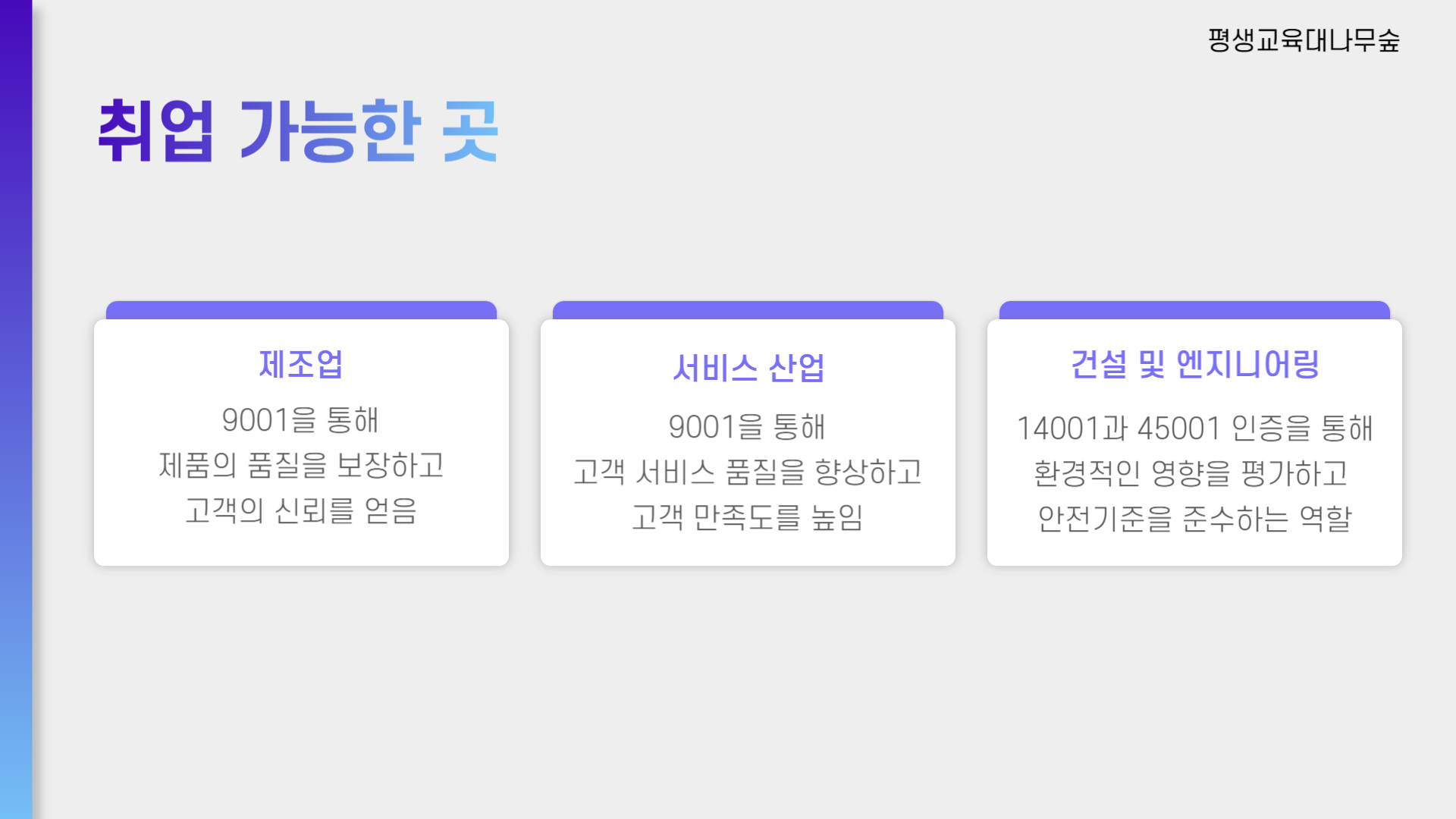Click the purple top bar above 제조업 card
This screenshot has height=819, width=1456.
pyautogui.click(x=301, y=309)
